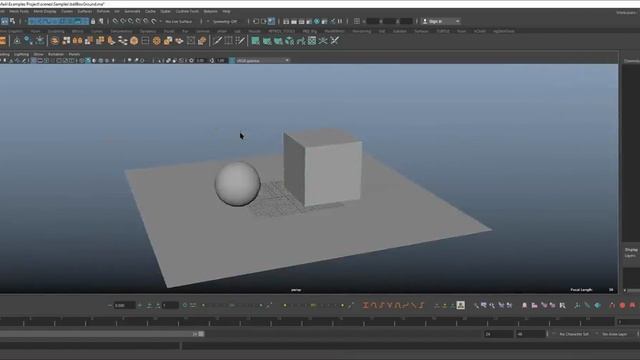Click the orange box shelf icon at far left
Viewport: 640px width, 360px height.
tap(2, 40)
